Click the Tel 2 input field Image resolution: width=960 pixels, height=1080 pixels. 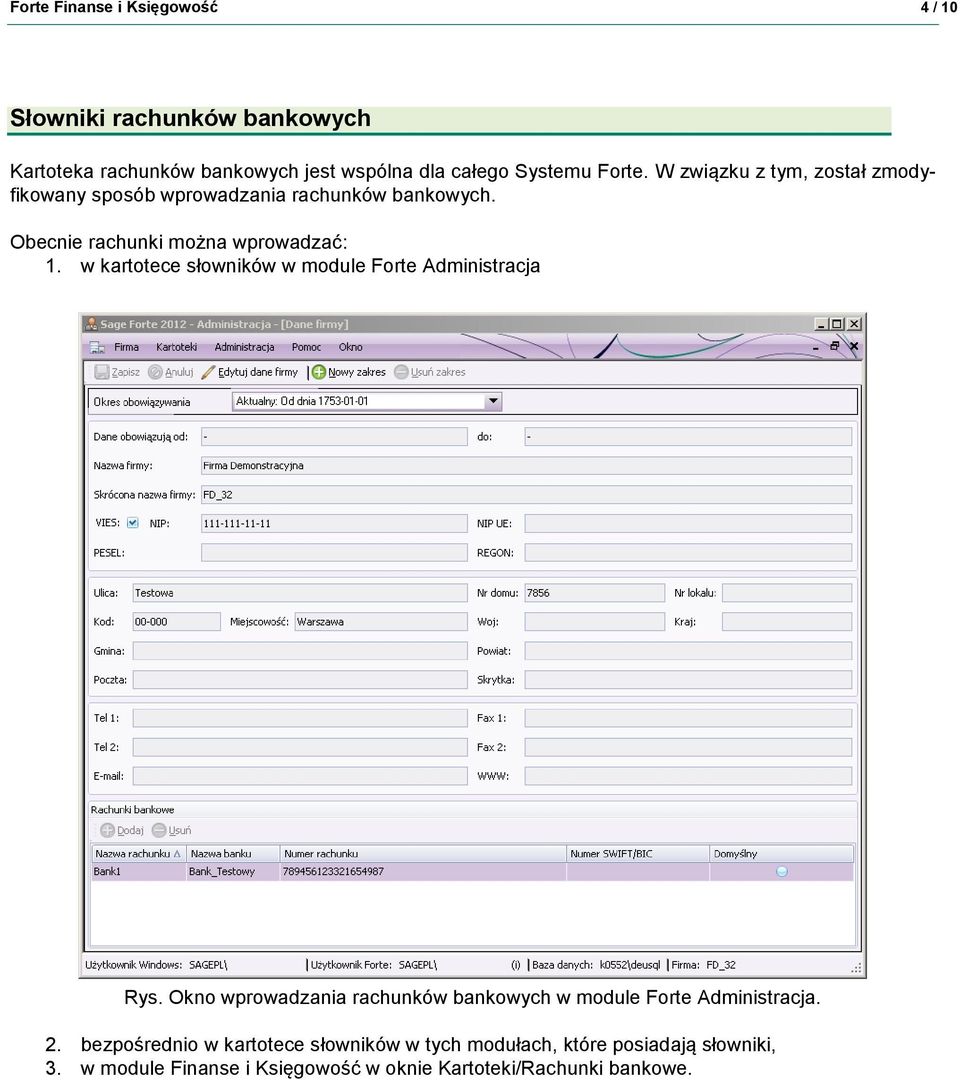[x=300, y=747]
